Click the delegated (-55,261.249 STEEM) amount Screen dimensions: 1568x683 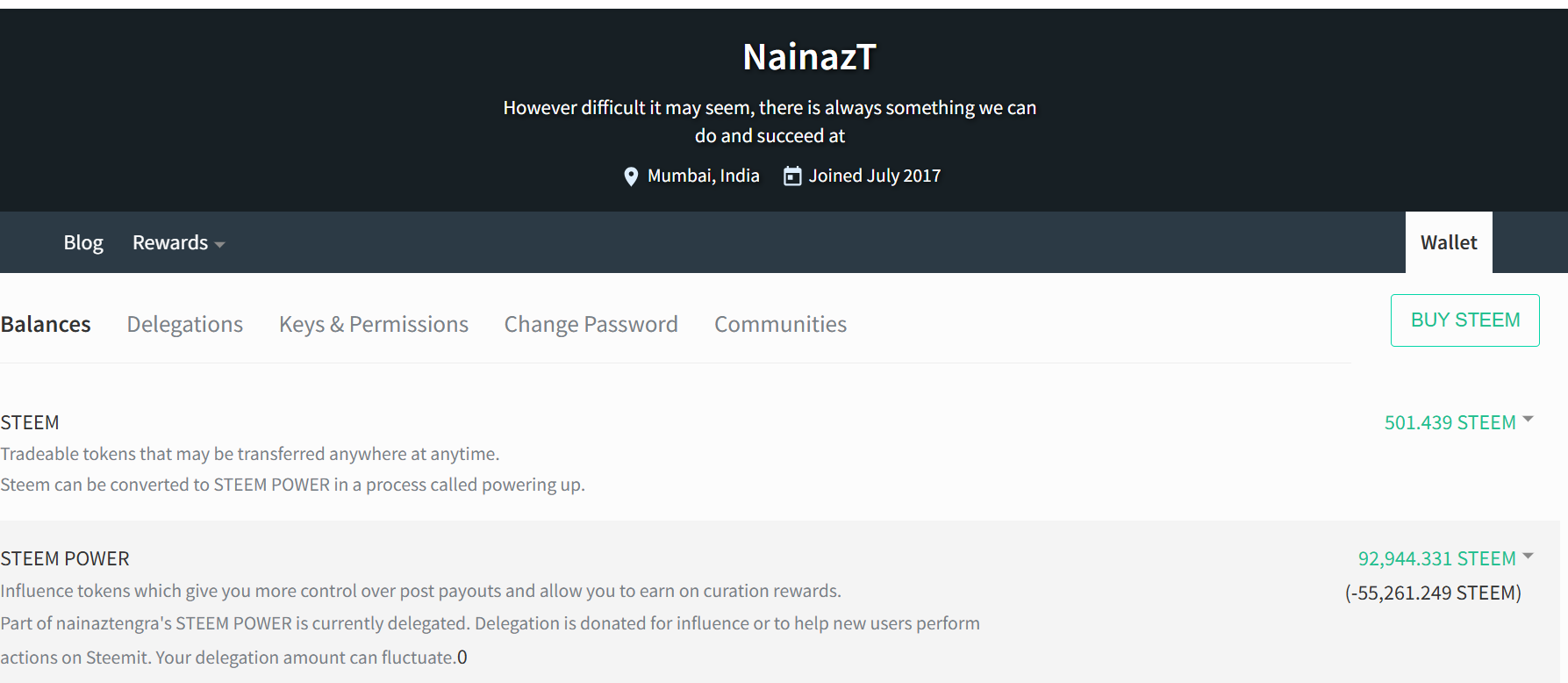point(1433,593)
